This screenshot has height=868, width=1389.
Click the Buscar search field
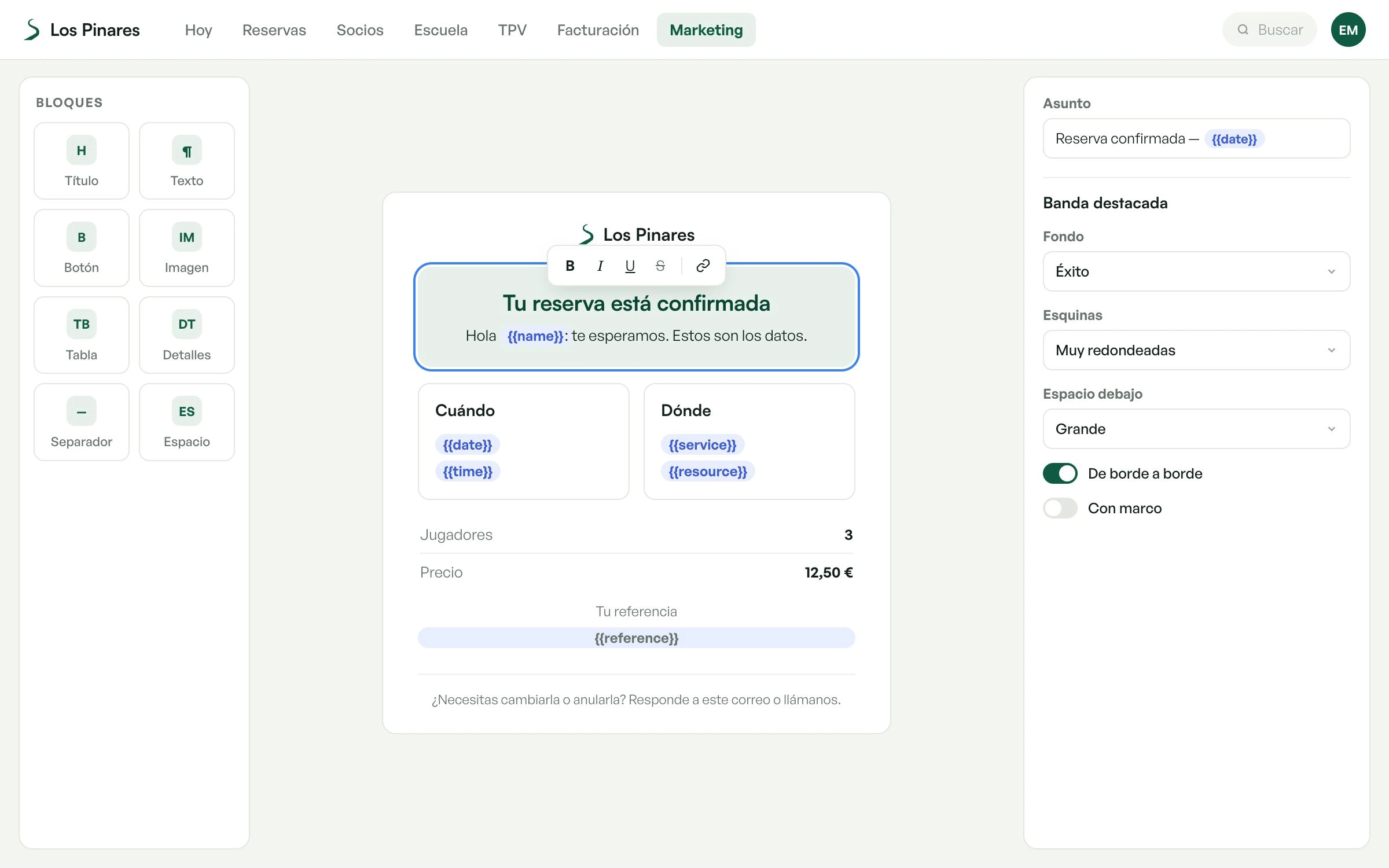click(x=1269, y=30)
